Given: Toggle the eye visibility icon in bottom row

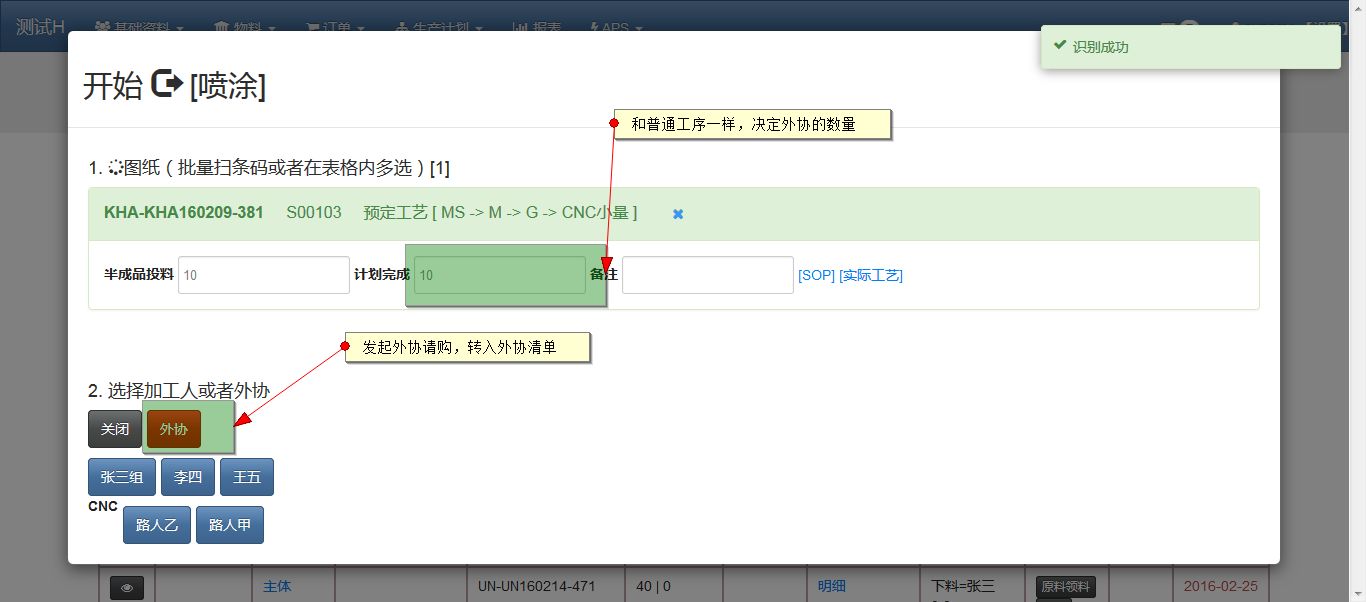Looking at the screenshot, I should 126,587.
